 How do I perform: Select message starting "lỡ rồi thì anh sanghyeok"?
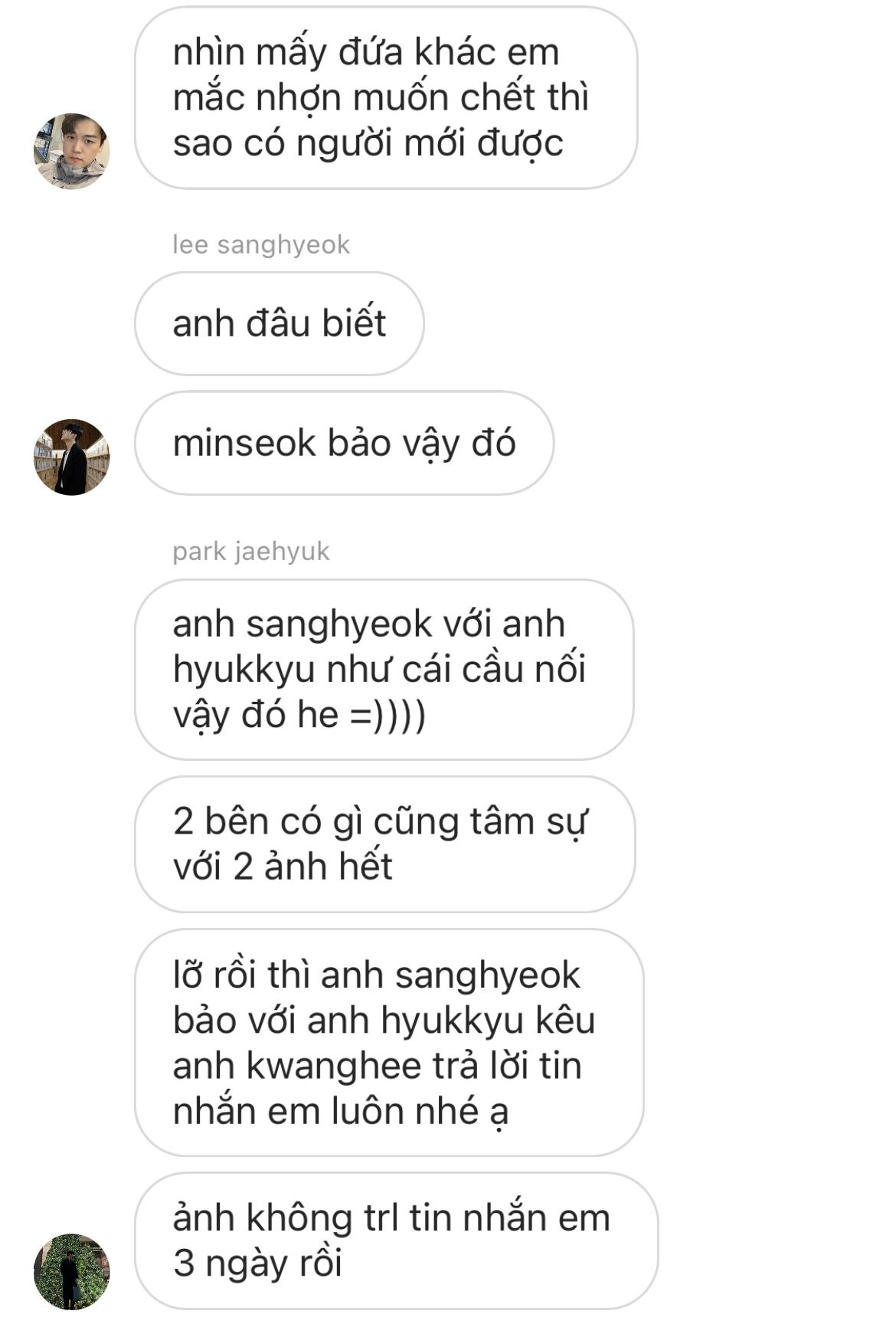pos(389,1043)
